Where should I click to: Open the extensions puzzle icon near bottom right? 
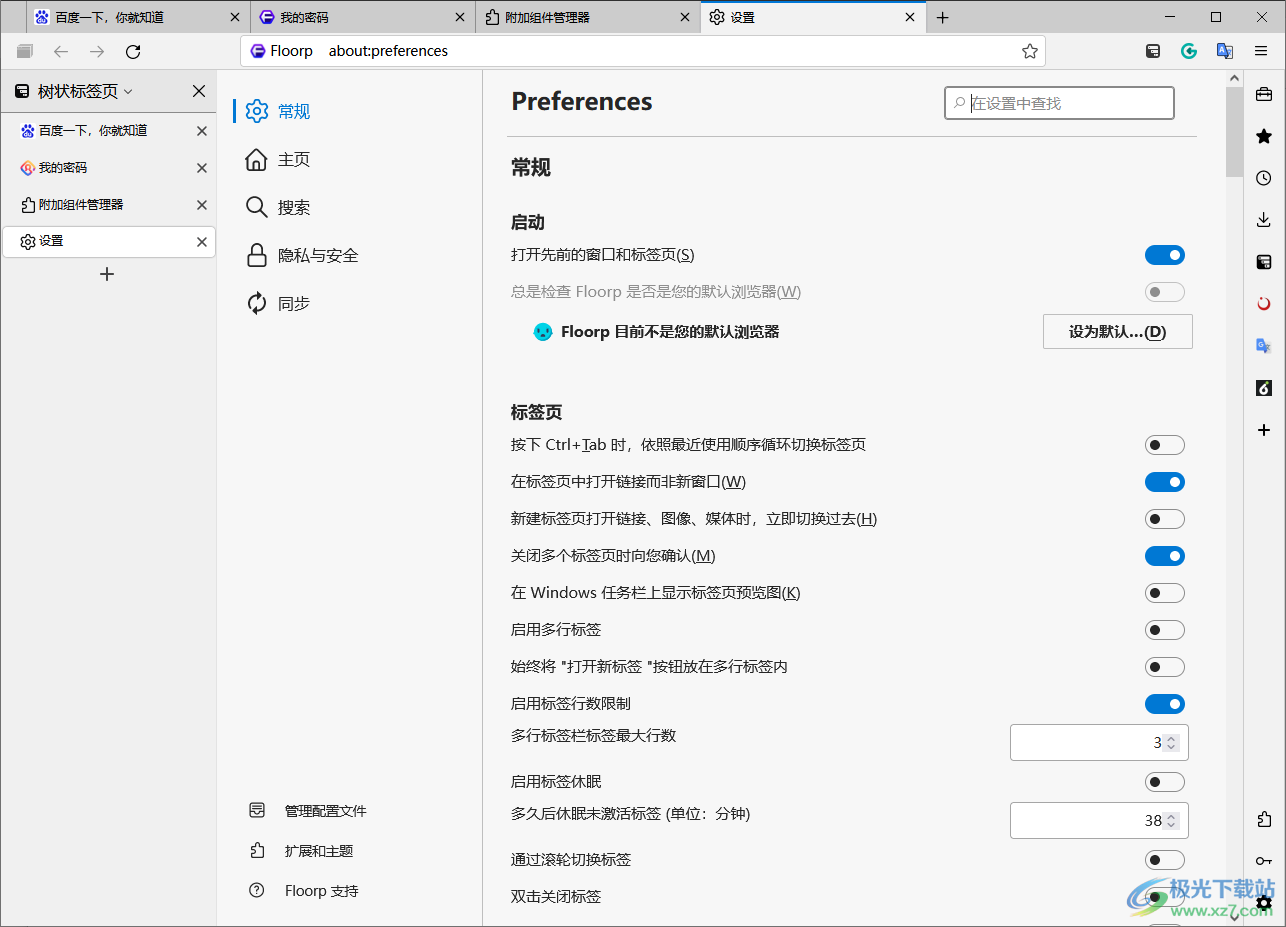(1263, 819)
